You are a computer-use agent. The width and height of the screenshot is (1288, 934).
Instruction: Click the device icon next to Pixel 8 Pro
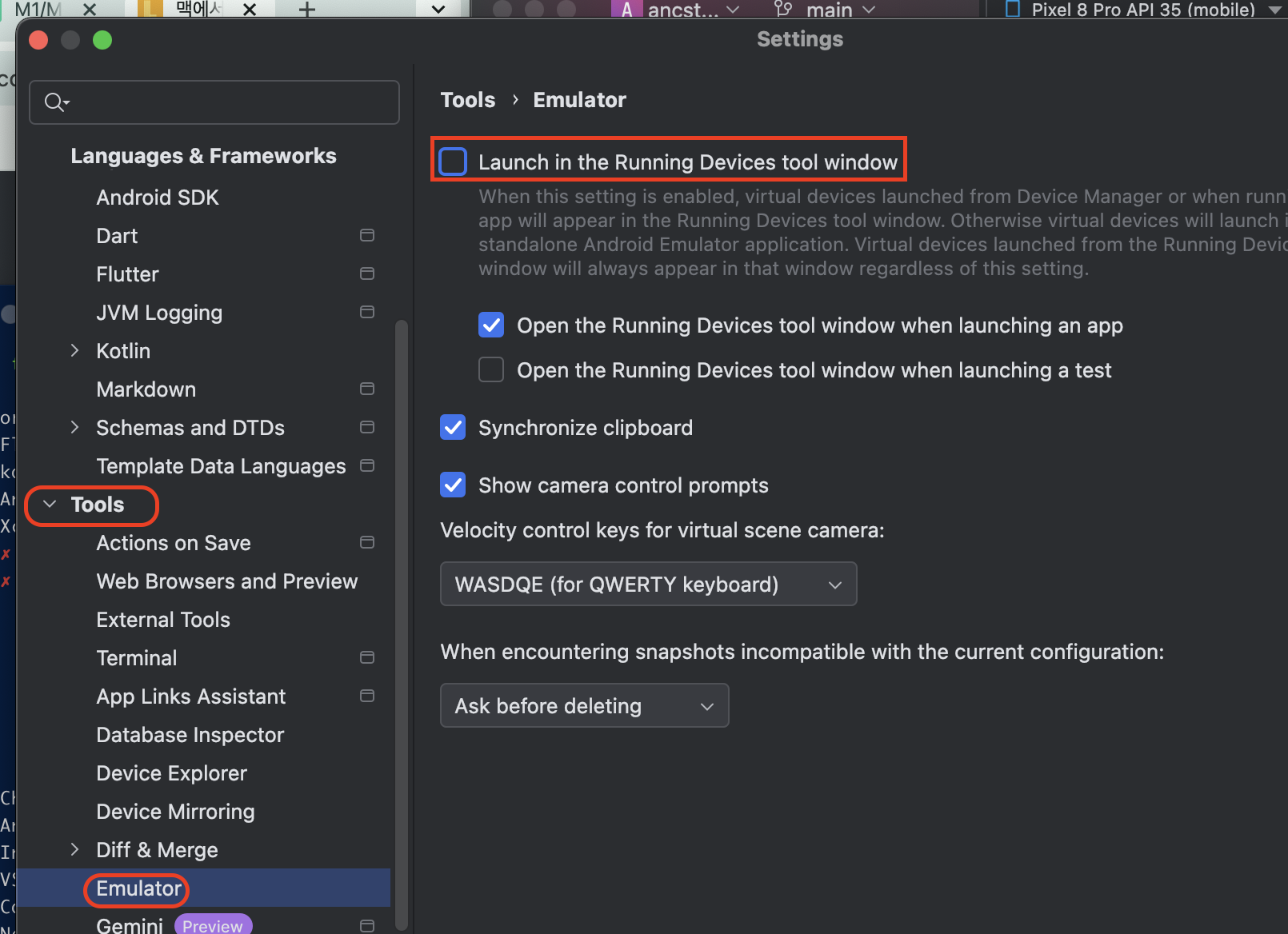[x=1012, y=10]
